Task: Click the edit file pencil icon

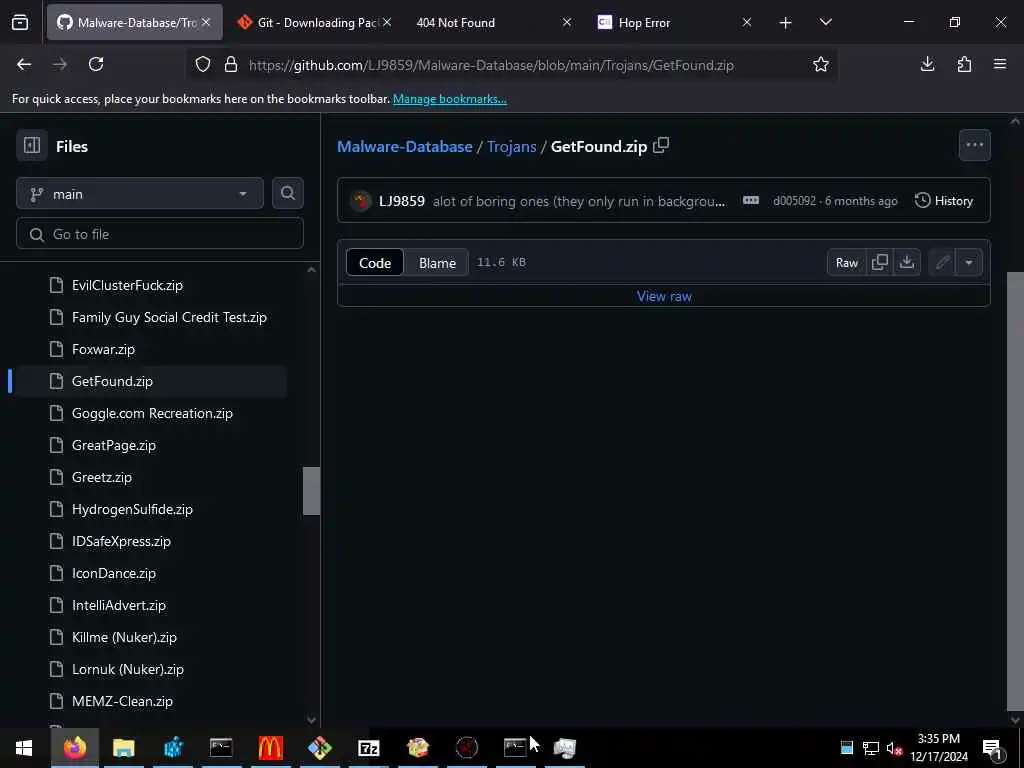Action: pyautogui.click(x=942, y=263)
